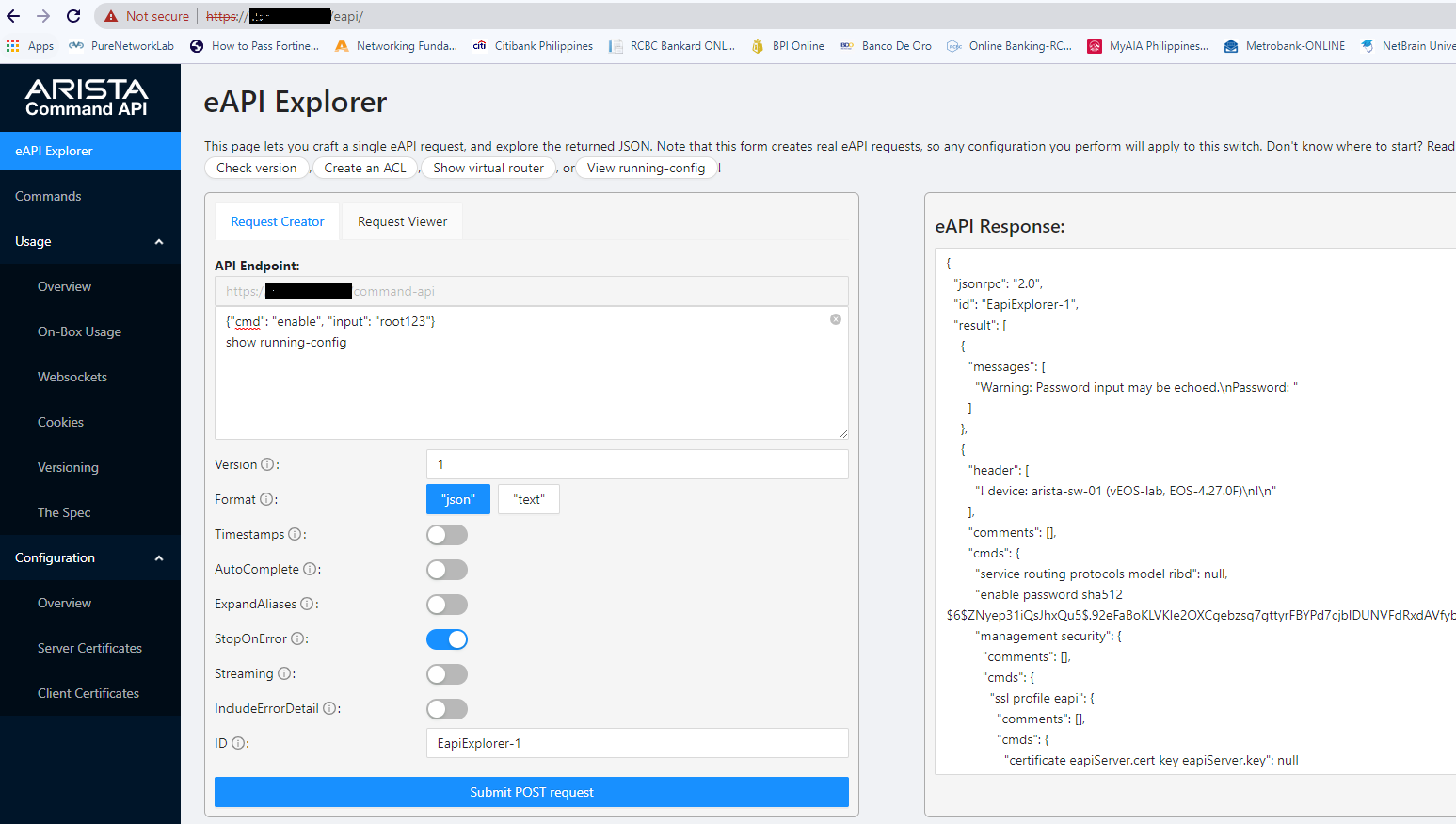The height and width of the screenshot is (824, 1456).
Task: Select the Request Creator tab
Action: click(x=277, y=221)
